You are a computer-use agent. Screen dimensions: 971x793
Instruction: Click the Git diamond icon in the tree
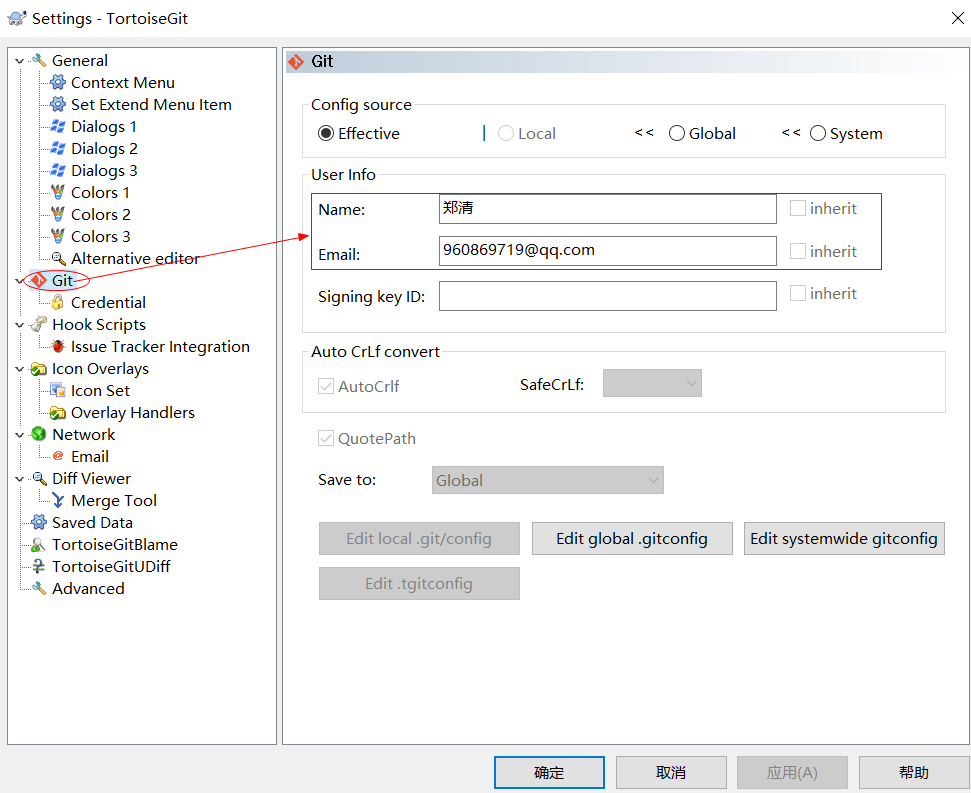click(39, 280)
